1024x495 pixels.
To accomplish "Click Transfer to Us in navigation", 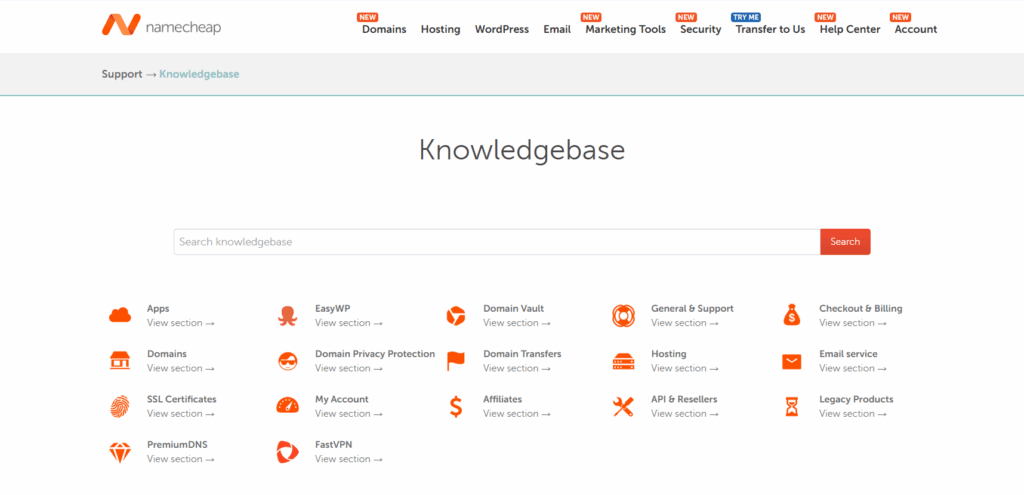I will point(771,29).
